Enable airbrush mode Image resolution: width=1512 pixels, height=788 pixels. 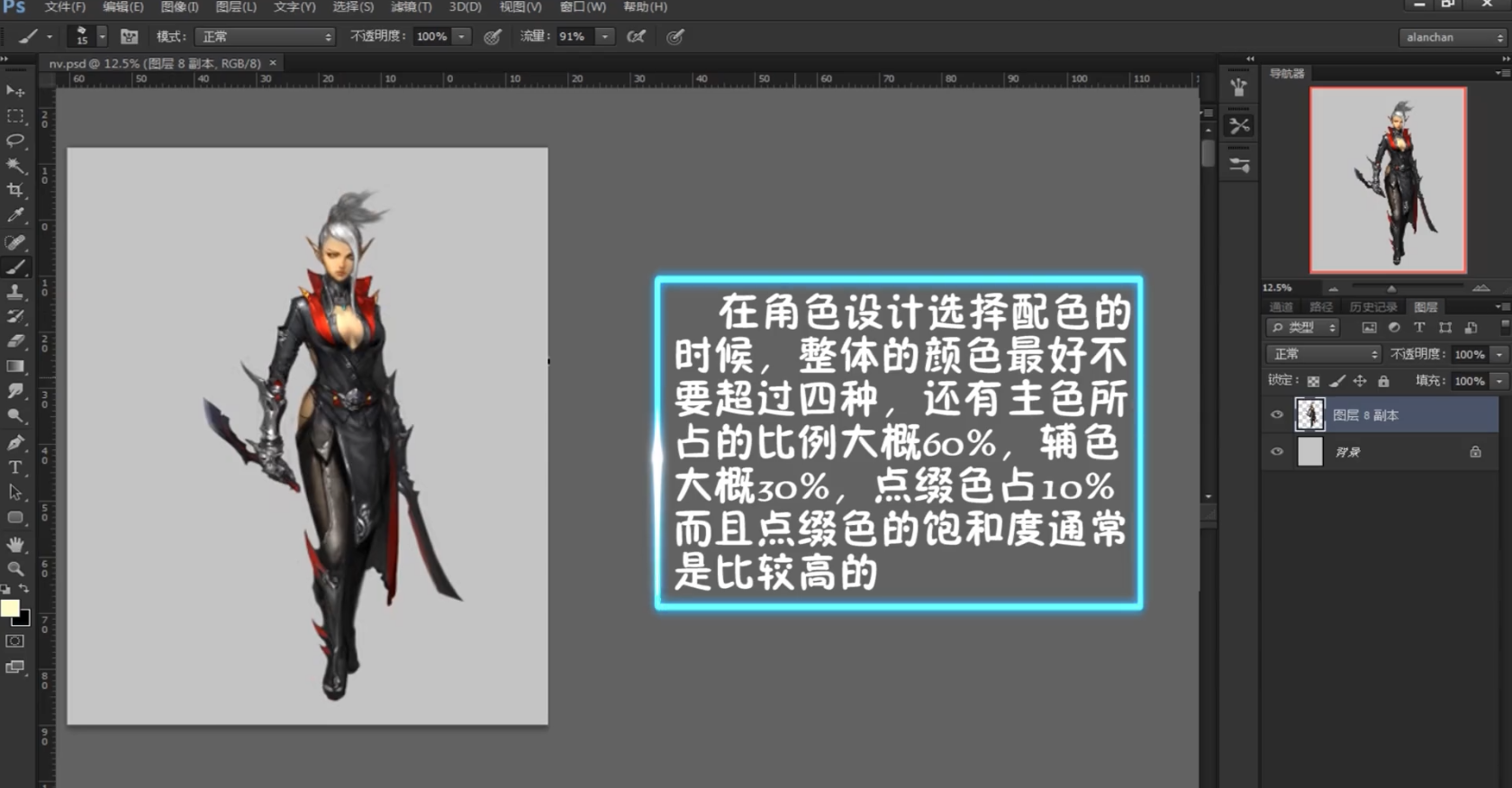[x=636, y=37]
